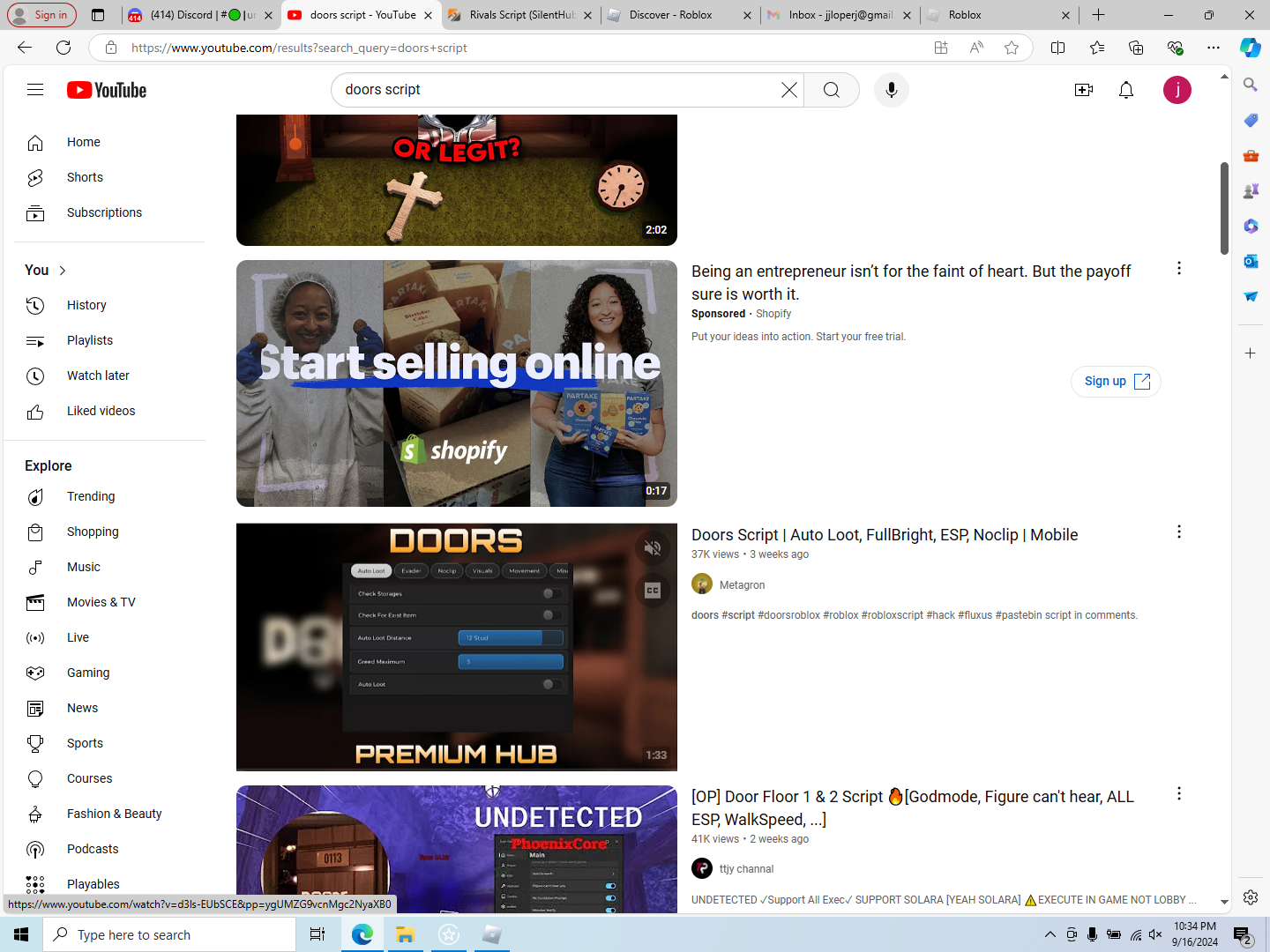Focus the YouTube search box
Screen dimensions: 1270x952
pos(560,90)
